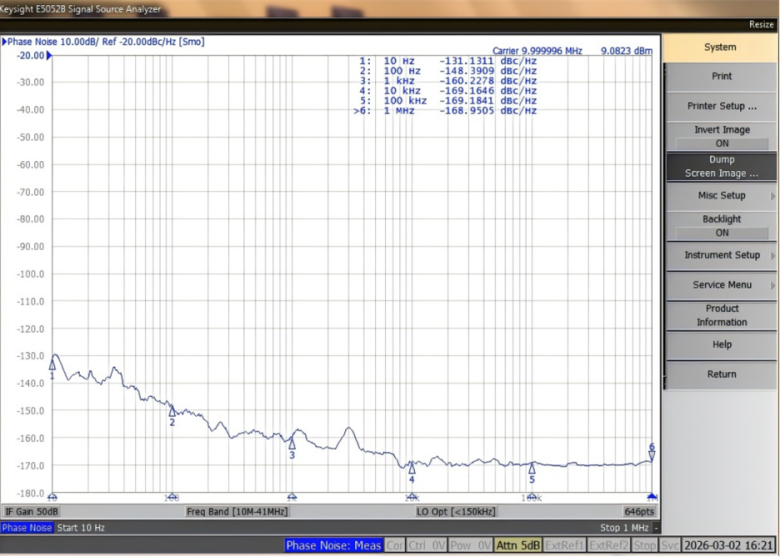780x557 pixels.
Task: Click marker 1 readout 10 Hz -131.1311
Action: coord(448,61)
